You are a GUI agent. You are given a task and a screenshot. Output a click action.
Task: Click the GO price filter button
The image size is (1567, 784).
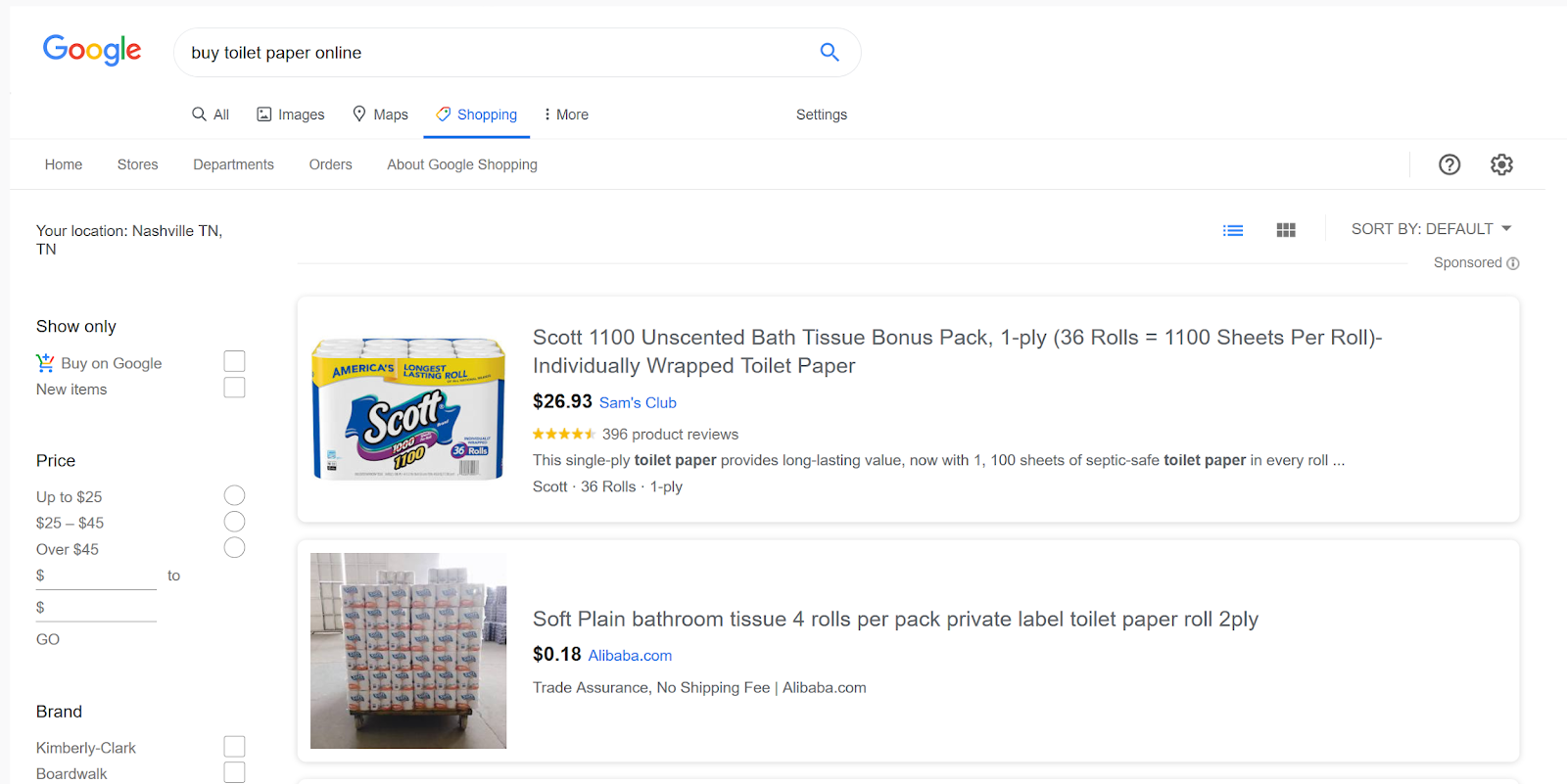tap(48, 639)
